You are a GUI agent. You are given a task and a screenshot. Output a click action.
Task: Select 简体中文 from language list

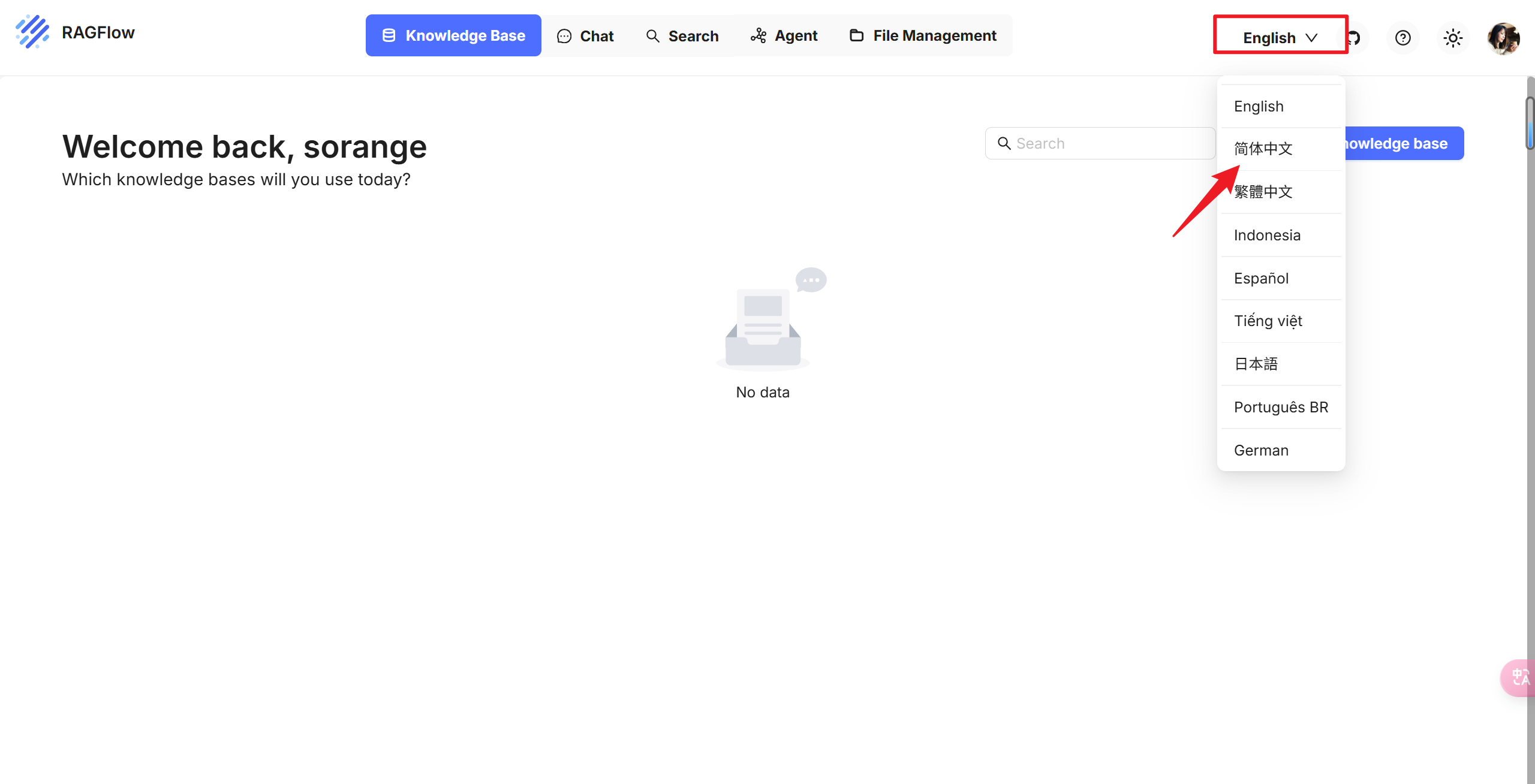[x=1263, y=149]
